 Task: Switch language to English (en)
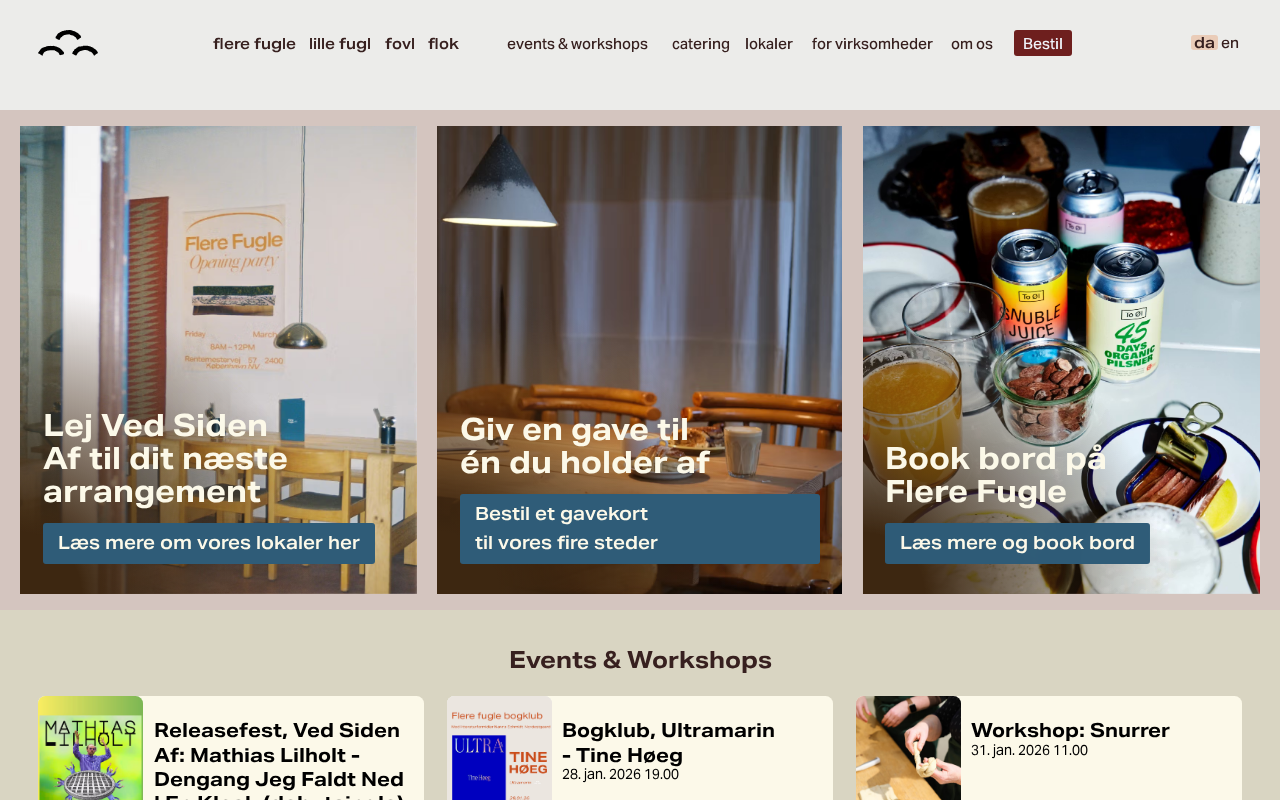point(1230,43)
